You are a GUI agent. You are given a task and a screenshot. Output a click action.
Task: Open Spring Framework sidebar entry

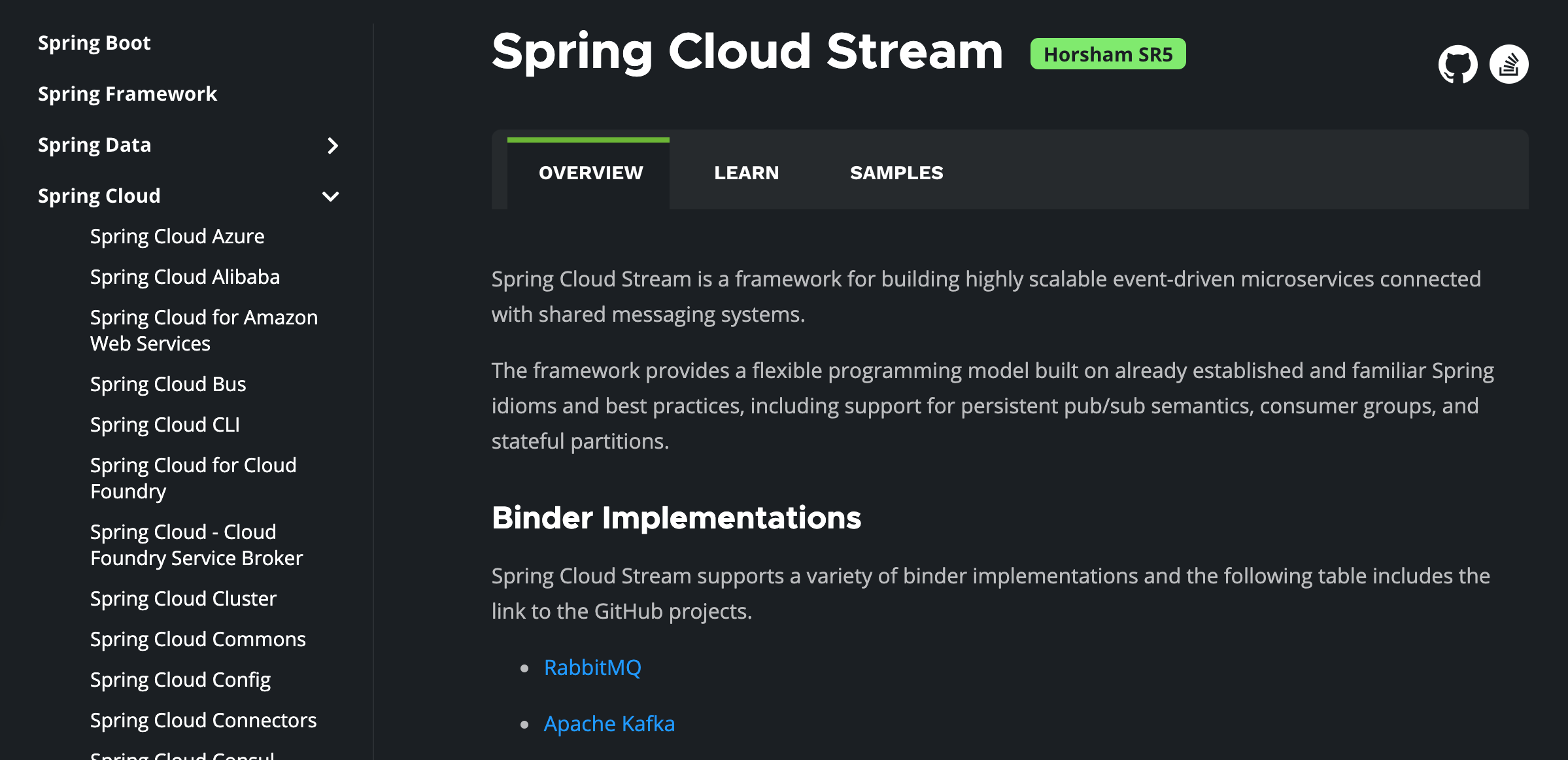pos(128,94)
